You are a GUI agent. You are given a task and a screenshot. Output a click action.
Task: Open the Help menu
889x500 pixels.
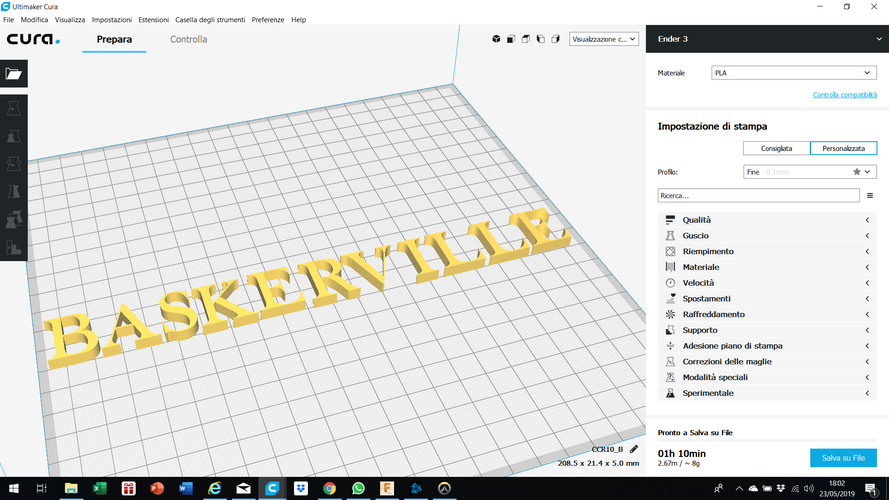[x=298, y=20]
